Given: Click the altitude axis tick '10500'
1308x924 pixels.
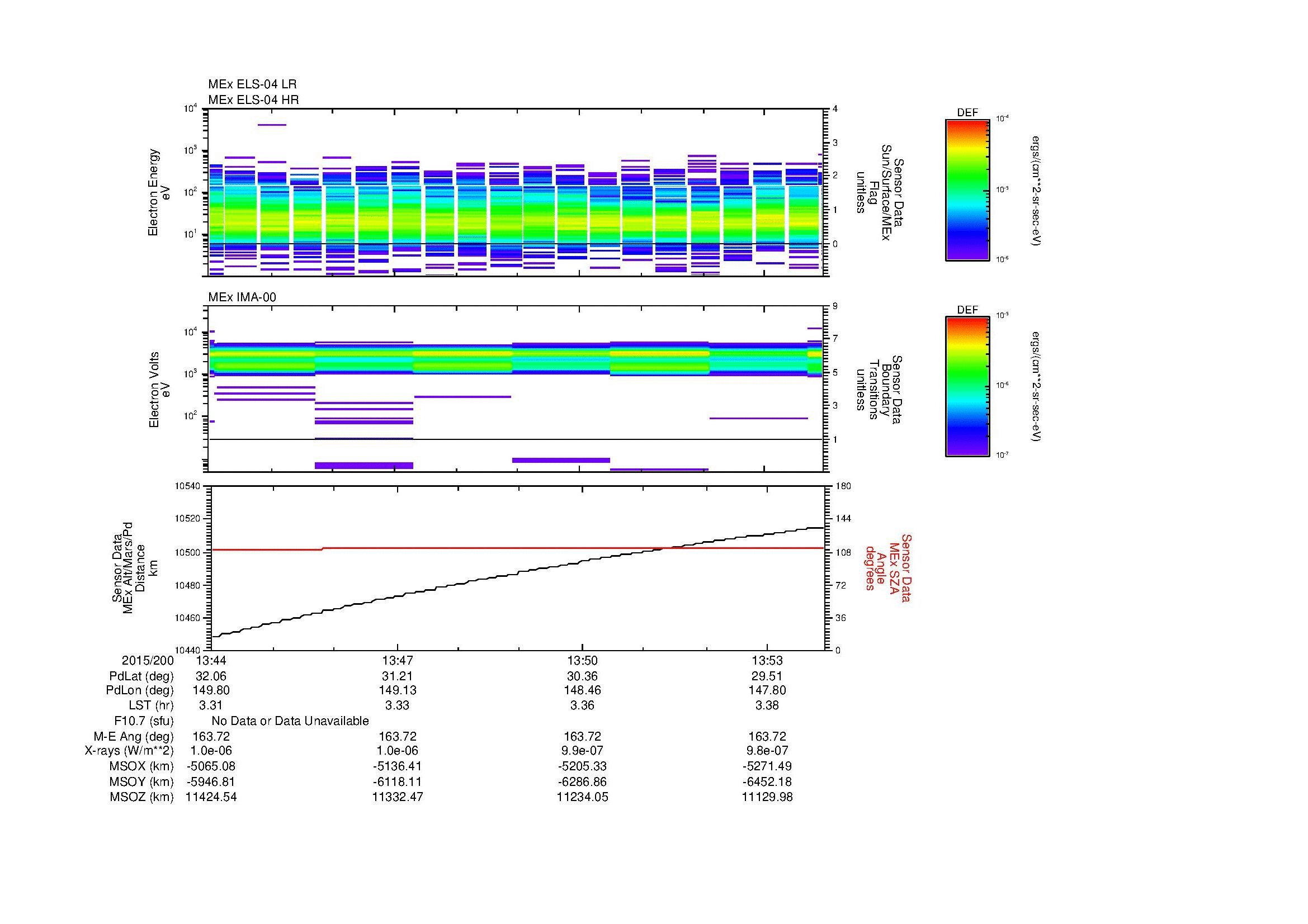Looking at the screenshot, I should pyautogui.click(x=187, y=552).
